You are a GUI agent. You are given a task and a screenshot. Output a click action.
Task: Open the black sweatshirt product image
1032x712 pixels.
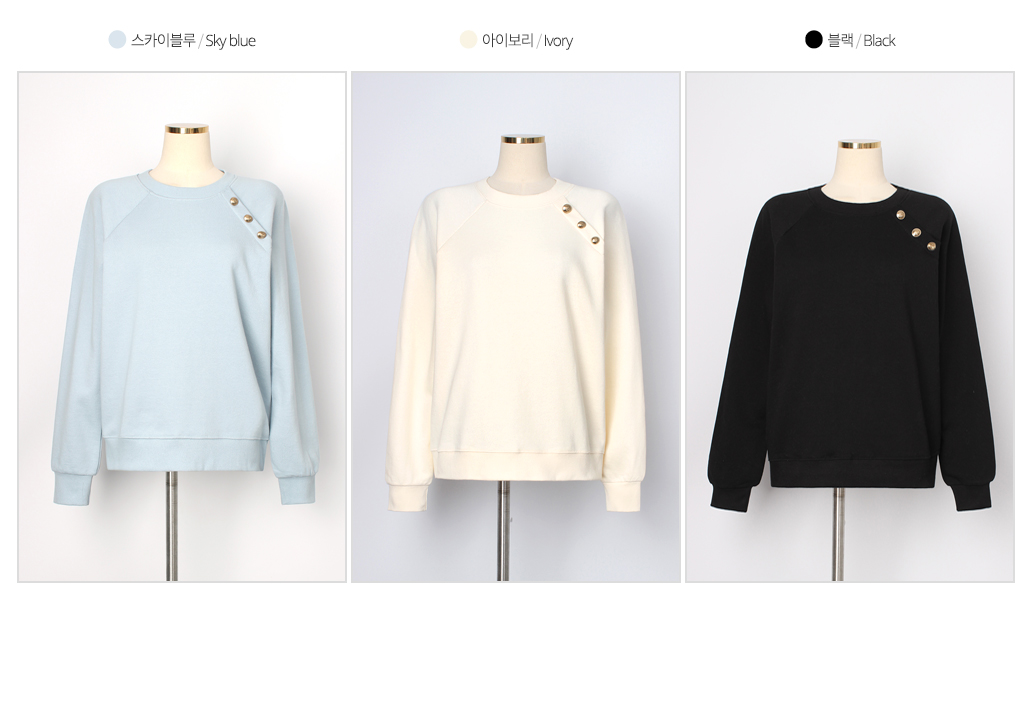[x=850, y=327]
